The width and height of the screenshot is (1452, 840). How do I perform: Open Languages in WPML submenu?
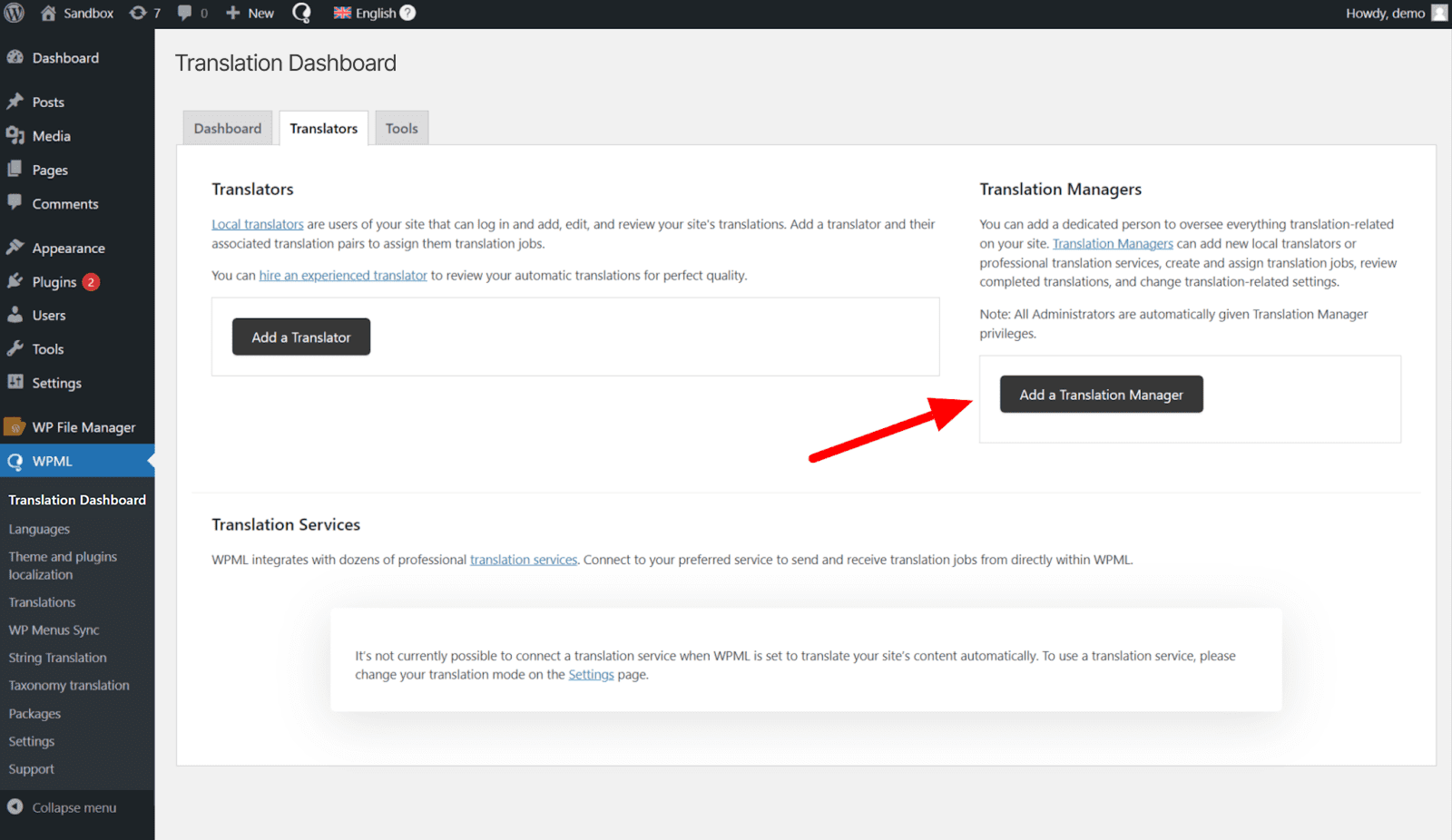click(x=39, y=529)
